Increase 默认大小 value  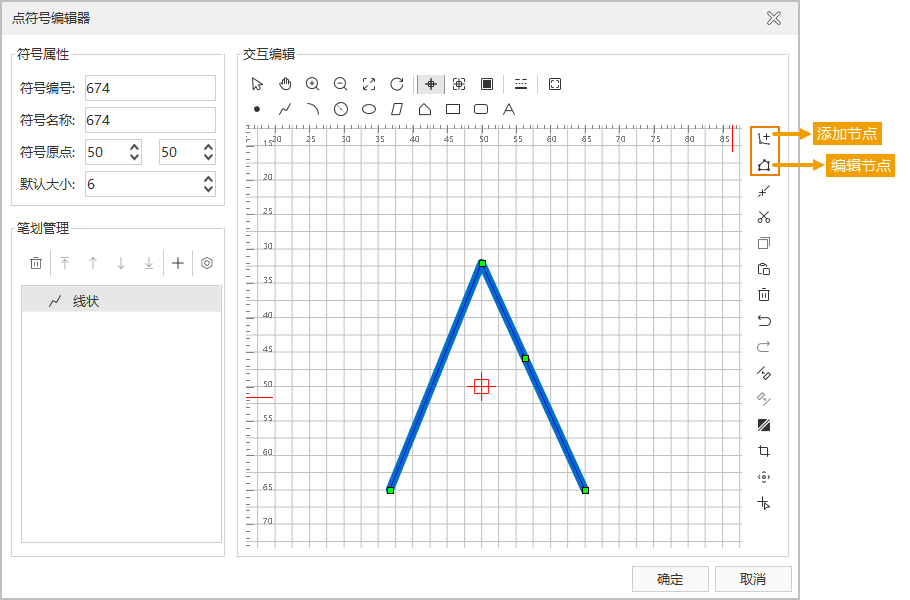tap(209, 179)
